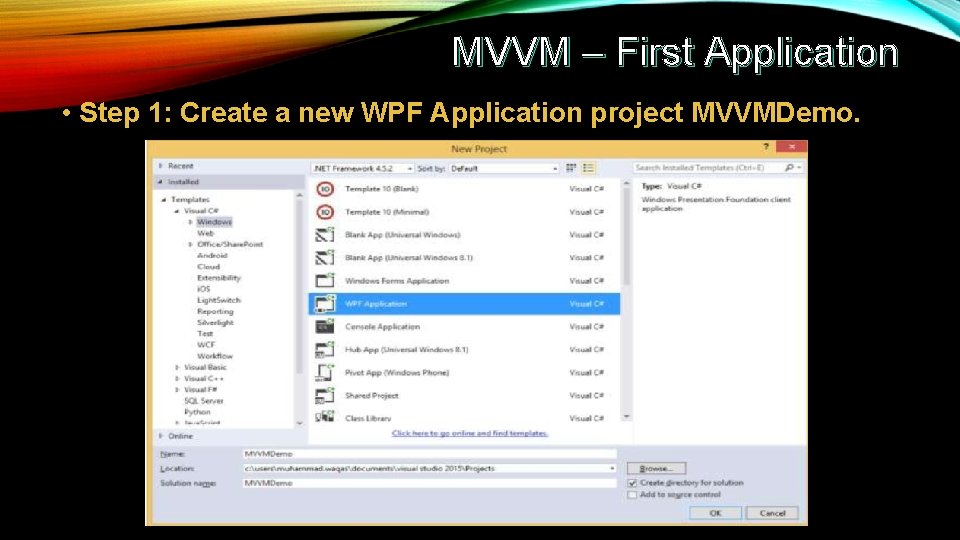Screen dimensions: 960x540
Task: Select the Extensibility tree item
Action: click(x=219, y=278)
